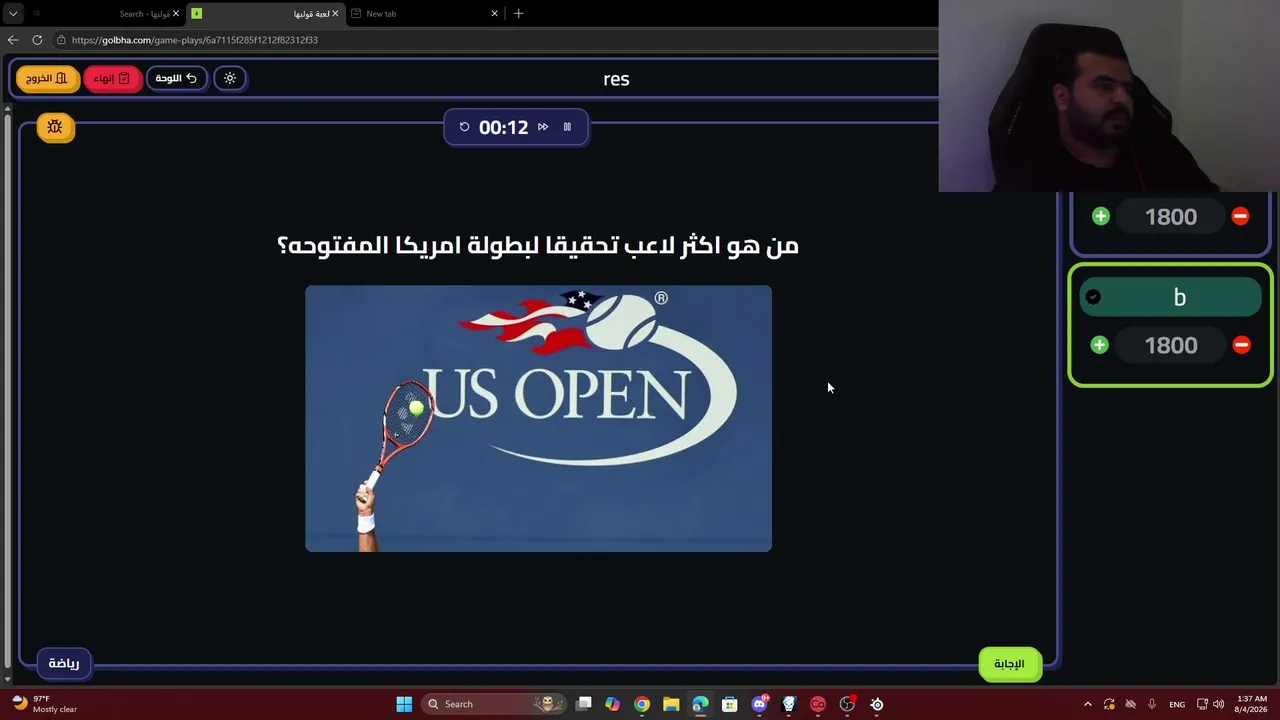1280x720 pixels.
Task: Launch Copilot from the taskbar
Action: coord(612,704)
